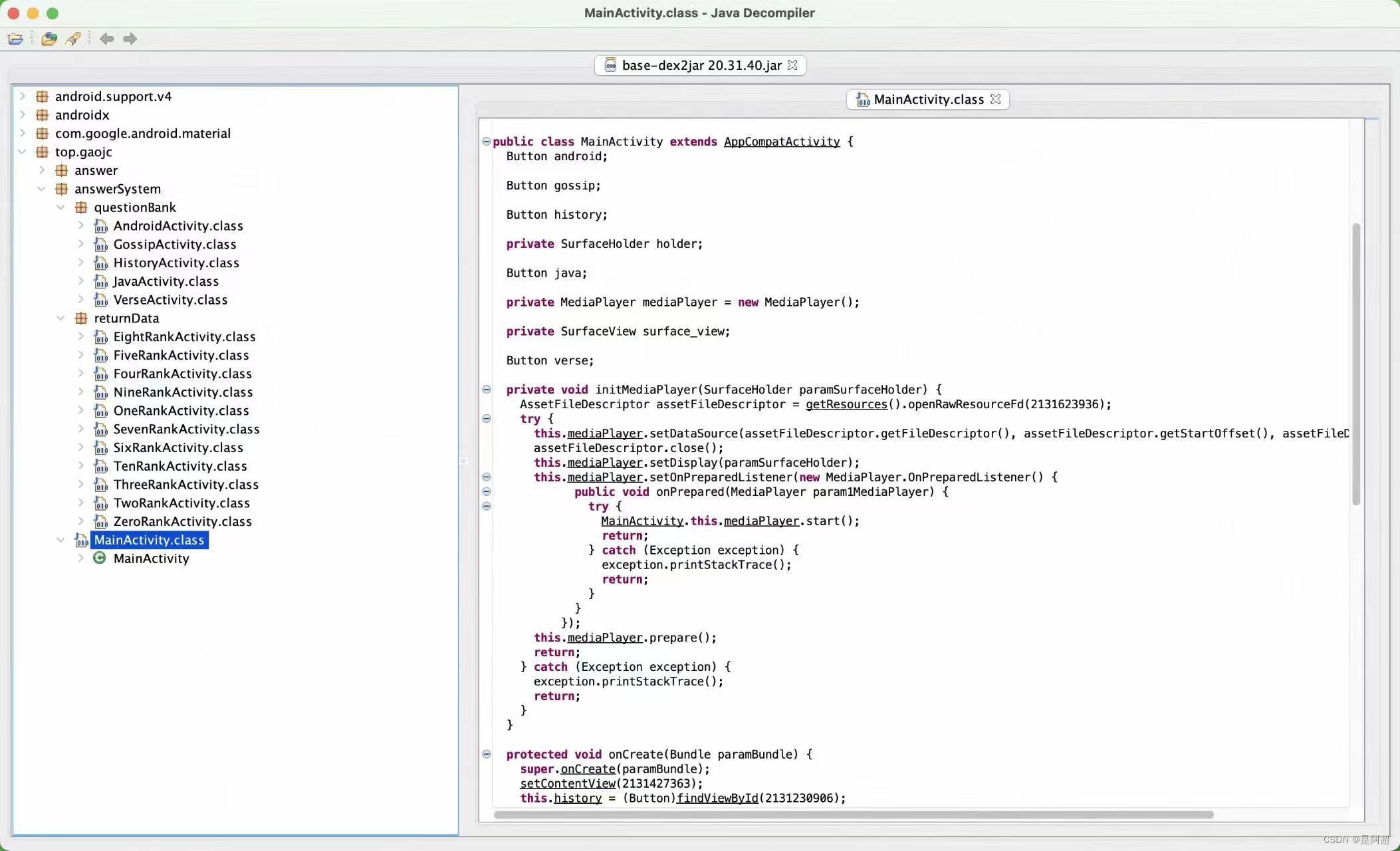Go back with the left arrow icon

point(106,39)
